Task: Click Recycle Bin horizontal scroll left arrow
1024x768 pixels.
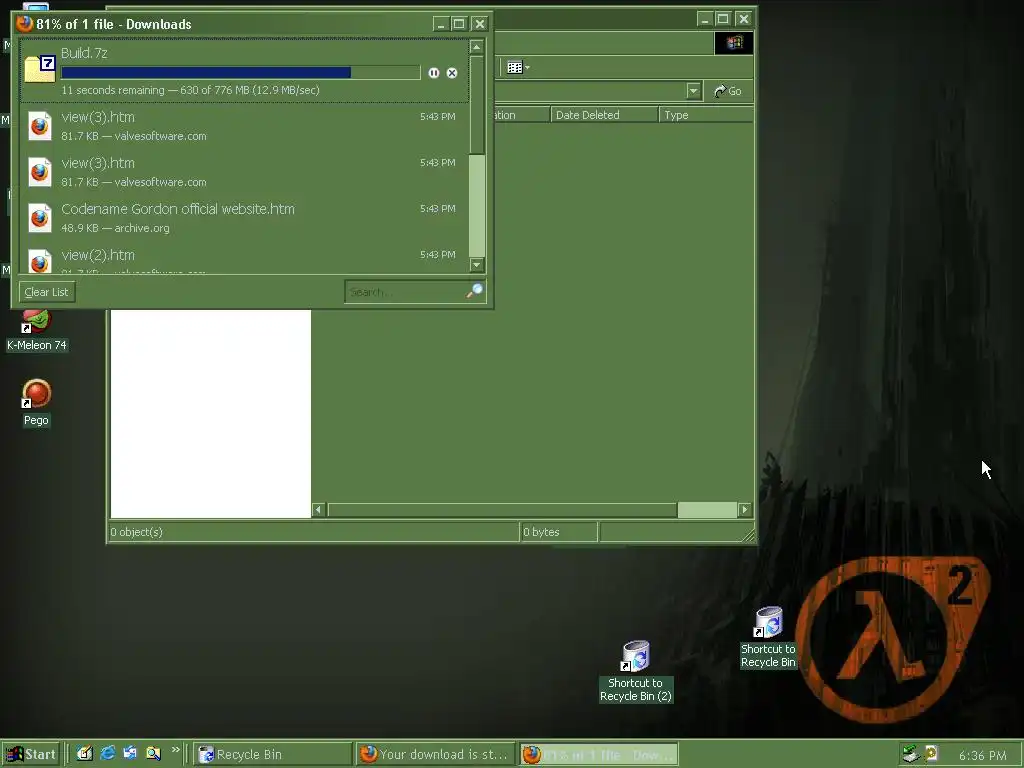Action: 319,509
